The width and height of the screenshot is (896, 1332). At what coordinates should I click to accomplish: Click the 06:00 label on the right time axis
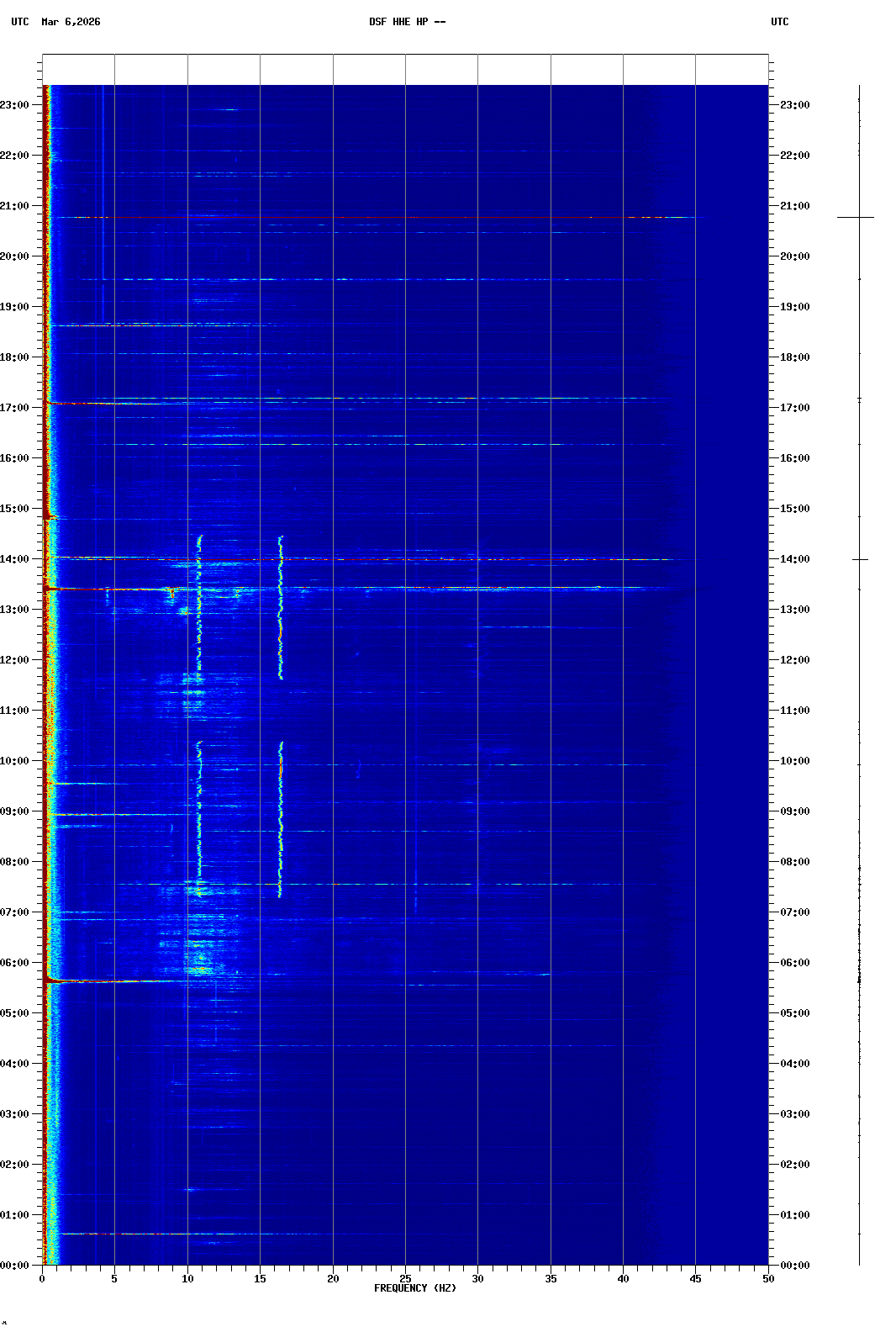[x=794, y=963]
